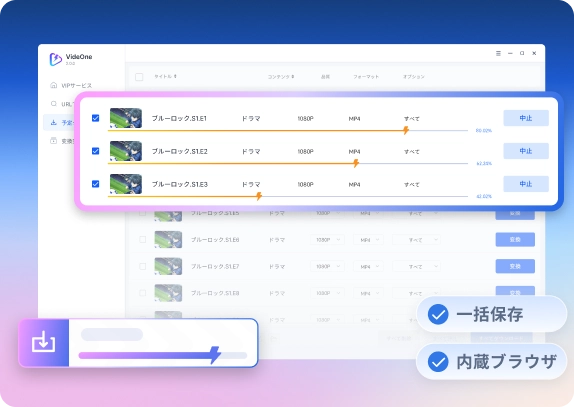Screen dimensions: 574x407
Task: Click the オプション column header
Action: coord(414,77)
